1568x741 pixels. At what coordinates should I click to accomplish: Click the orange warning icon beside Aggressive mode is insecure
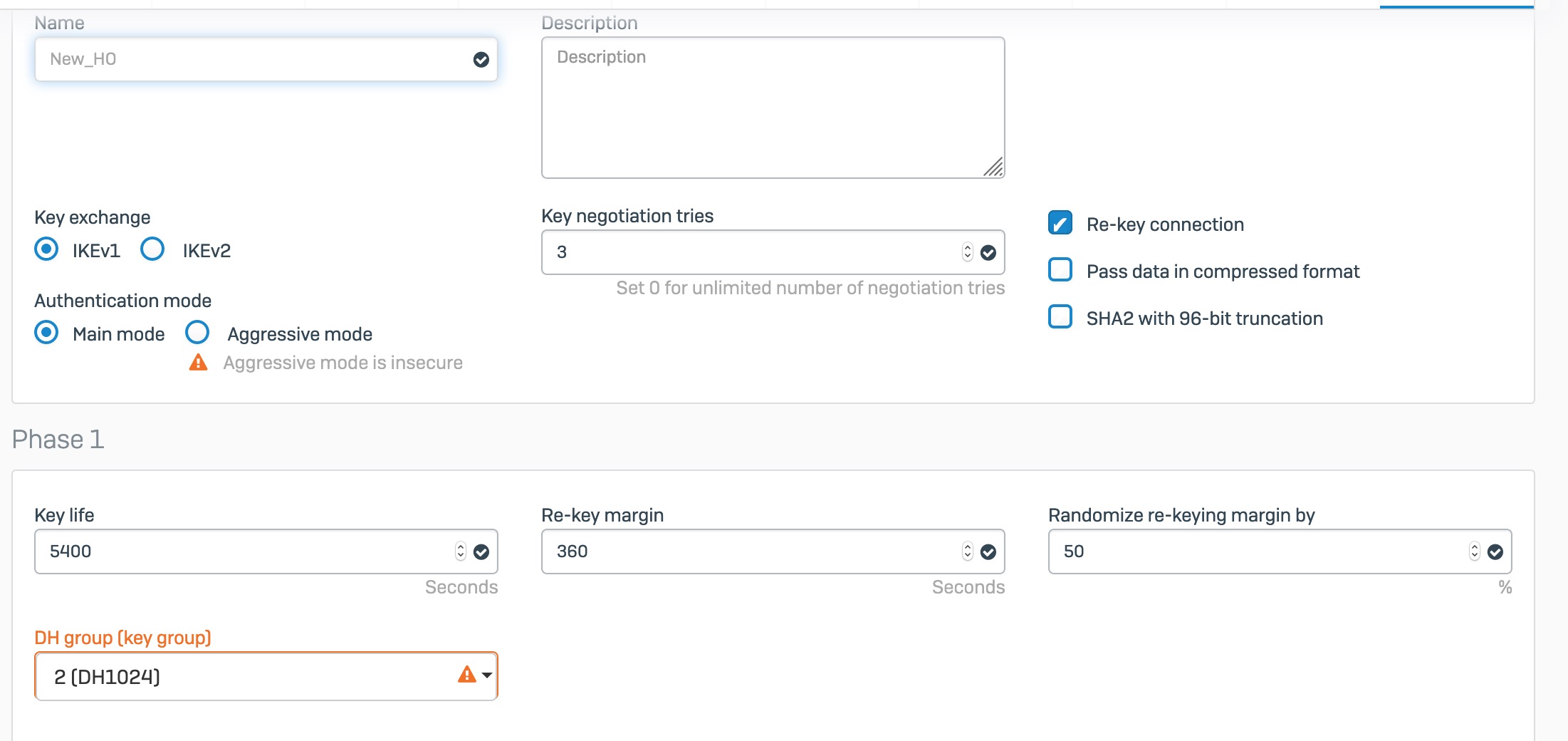(x=198, y=363)
